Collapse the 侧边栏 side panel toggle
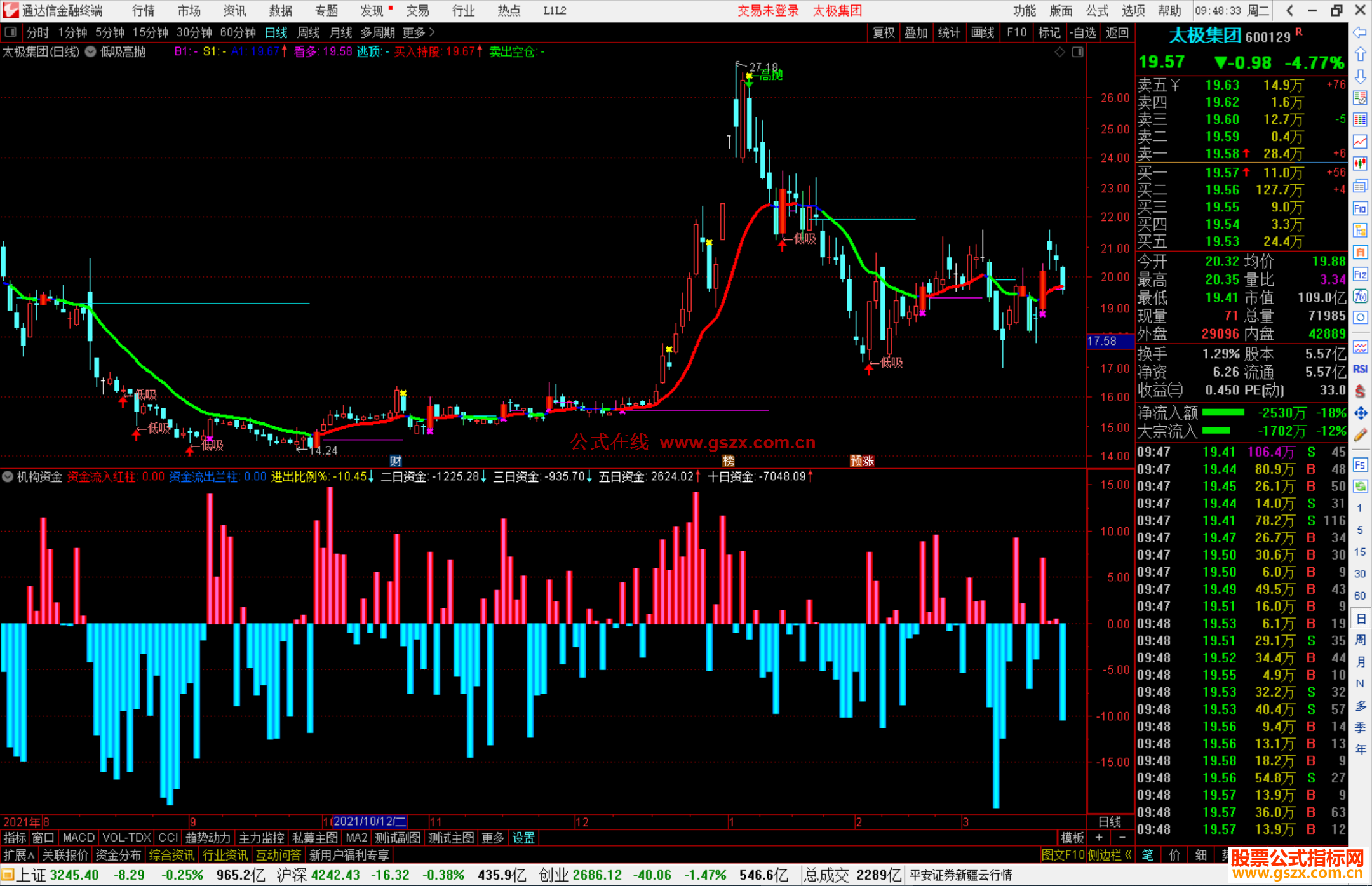Viewport: 1372px width, 886px height. (1110, 856)
